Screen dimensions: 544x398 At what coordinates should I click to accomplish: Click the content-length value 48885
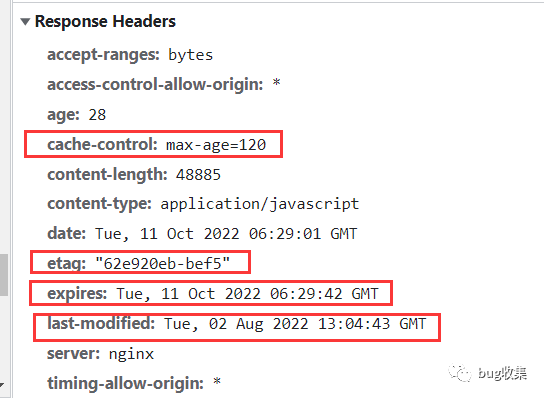click(198, 175)
